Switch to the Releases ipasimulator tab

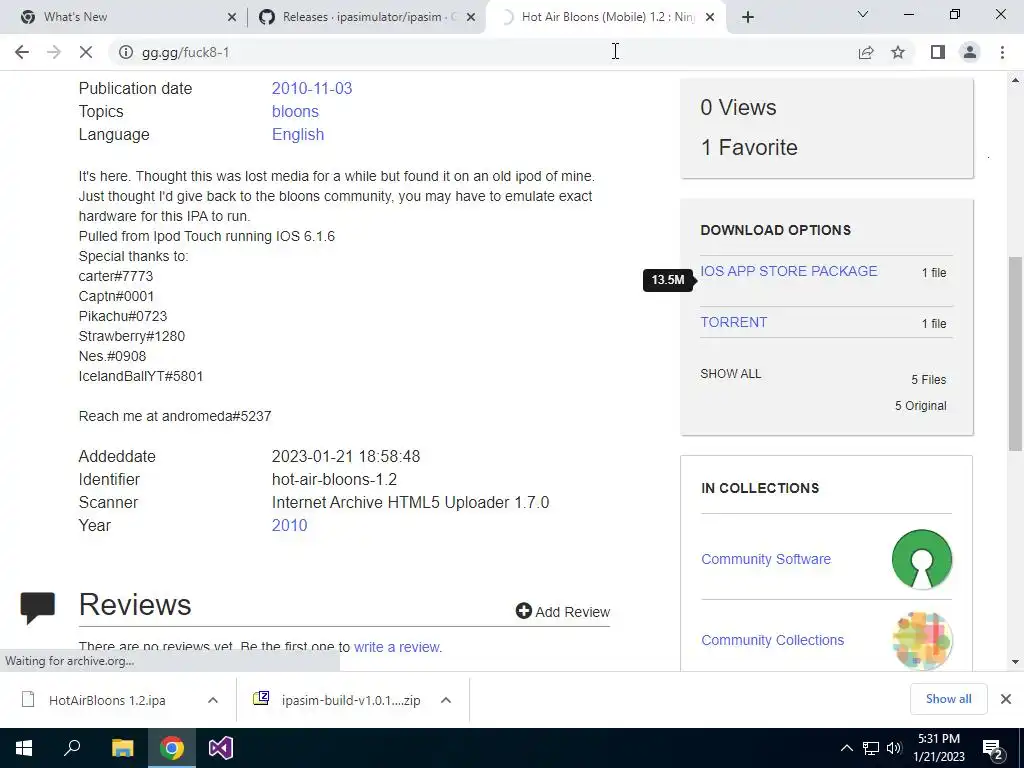(369, 17)
